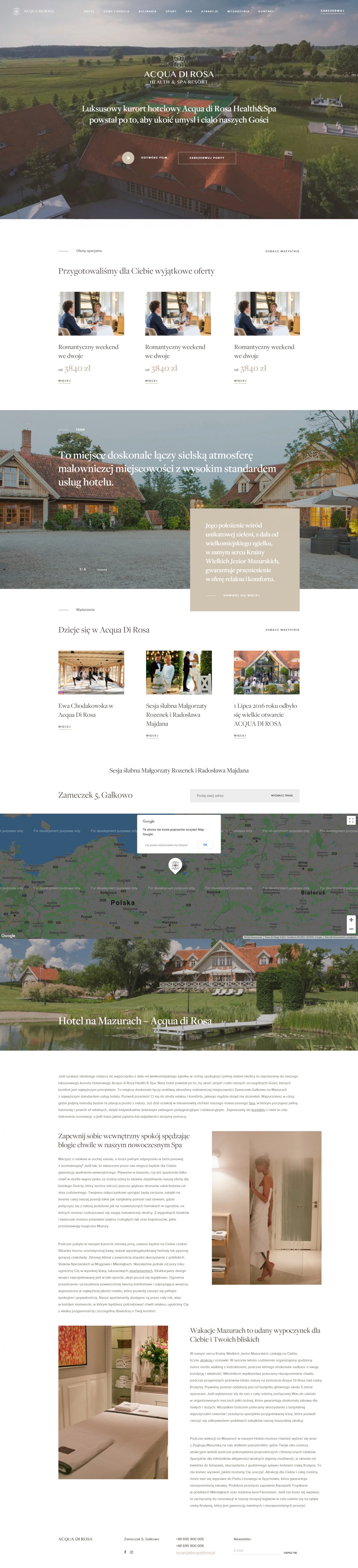The width and height of the screenshot is (358, 1568).
Task: Open the first Romantyczny weekend offer thumbnail
Action: (91, 313)
